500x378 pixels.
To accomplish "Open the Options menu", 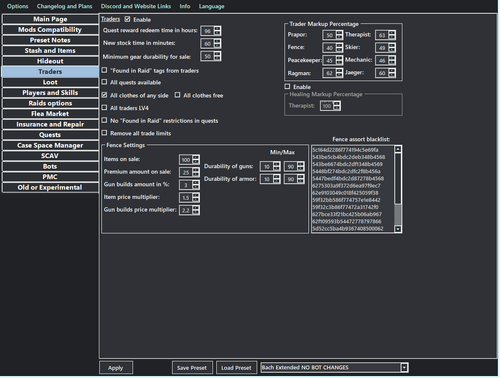I will (x=18, y=6).
